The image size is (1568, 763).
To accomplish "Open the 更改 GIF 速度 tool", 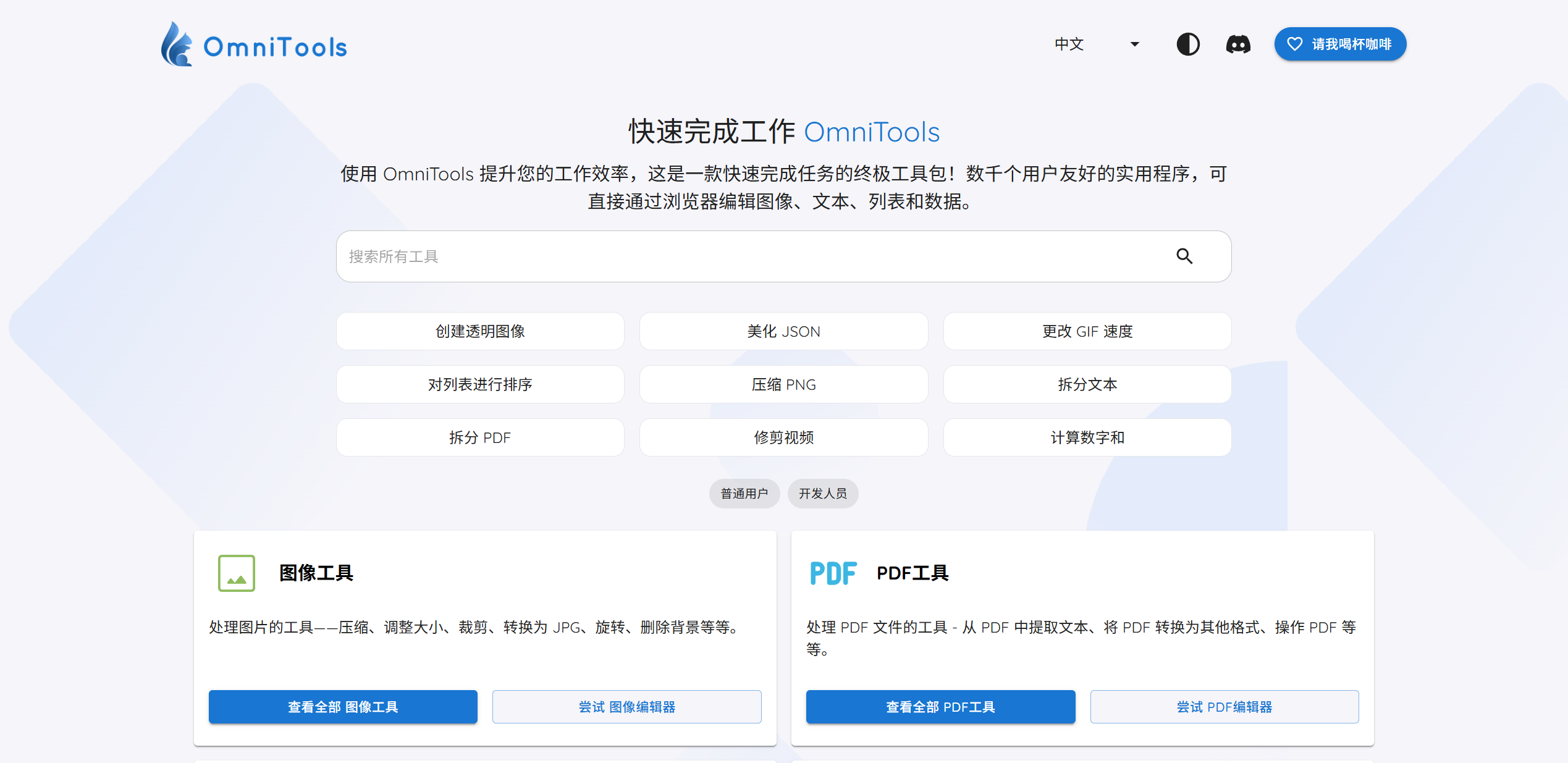I will pos(1087,332).
